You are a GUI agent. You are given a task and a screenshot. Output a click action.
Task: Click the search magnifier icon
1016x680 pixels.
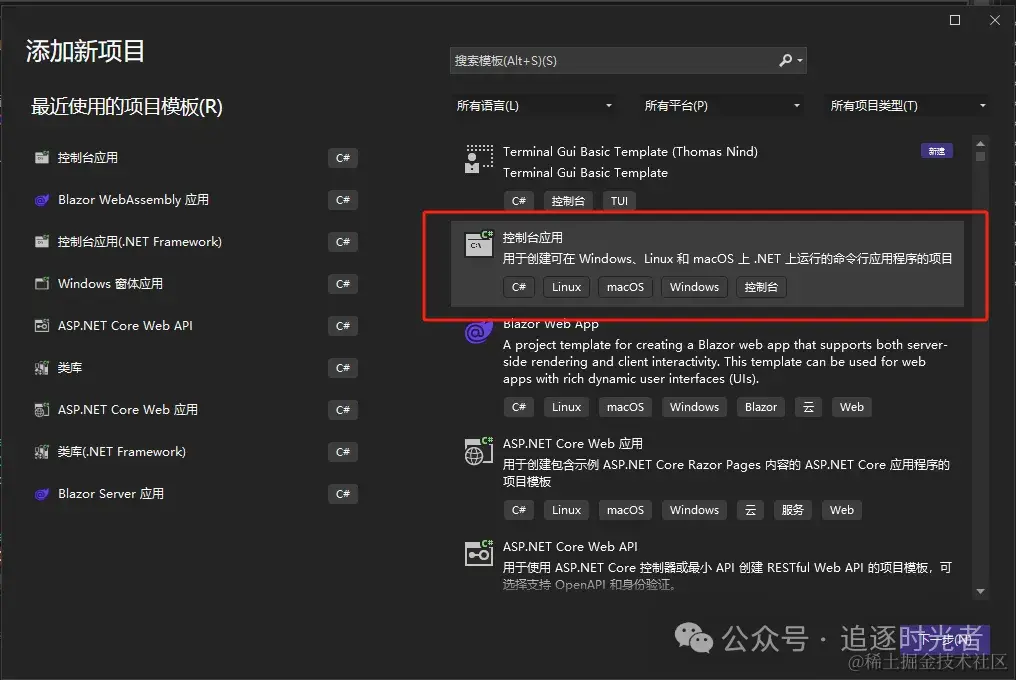point(785,60)
